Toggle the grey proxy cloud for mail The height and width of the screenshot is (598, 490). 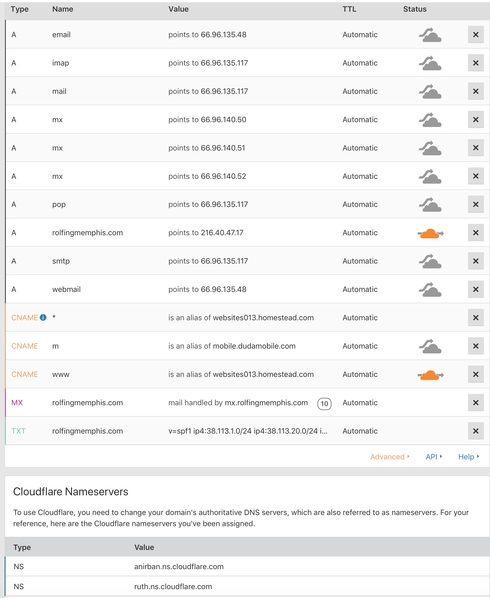430,91
